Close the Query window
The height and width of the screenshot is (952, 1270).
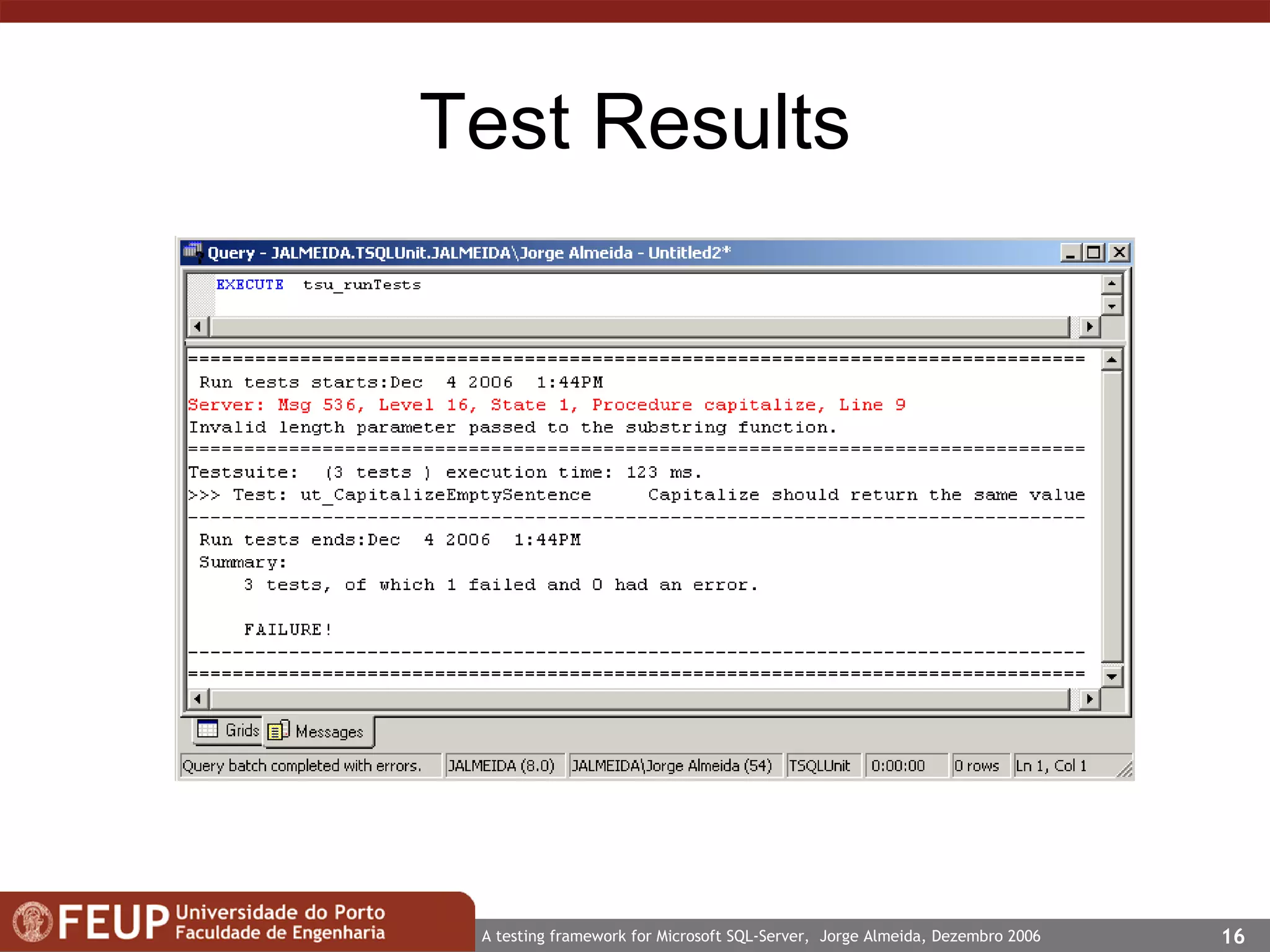[x=1119, y=253]
